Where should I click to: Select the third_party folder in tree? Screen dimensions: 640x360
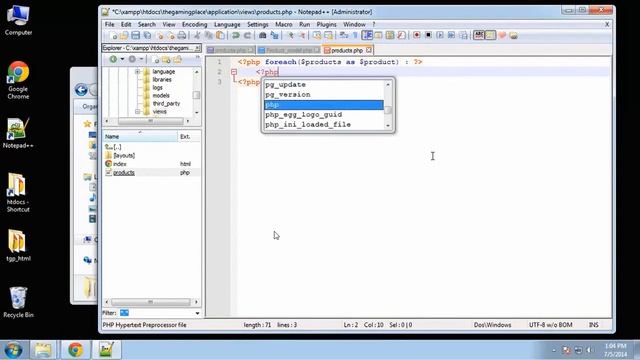click(166, 104)
